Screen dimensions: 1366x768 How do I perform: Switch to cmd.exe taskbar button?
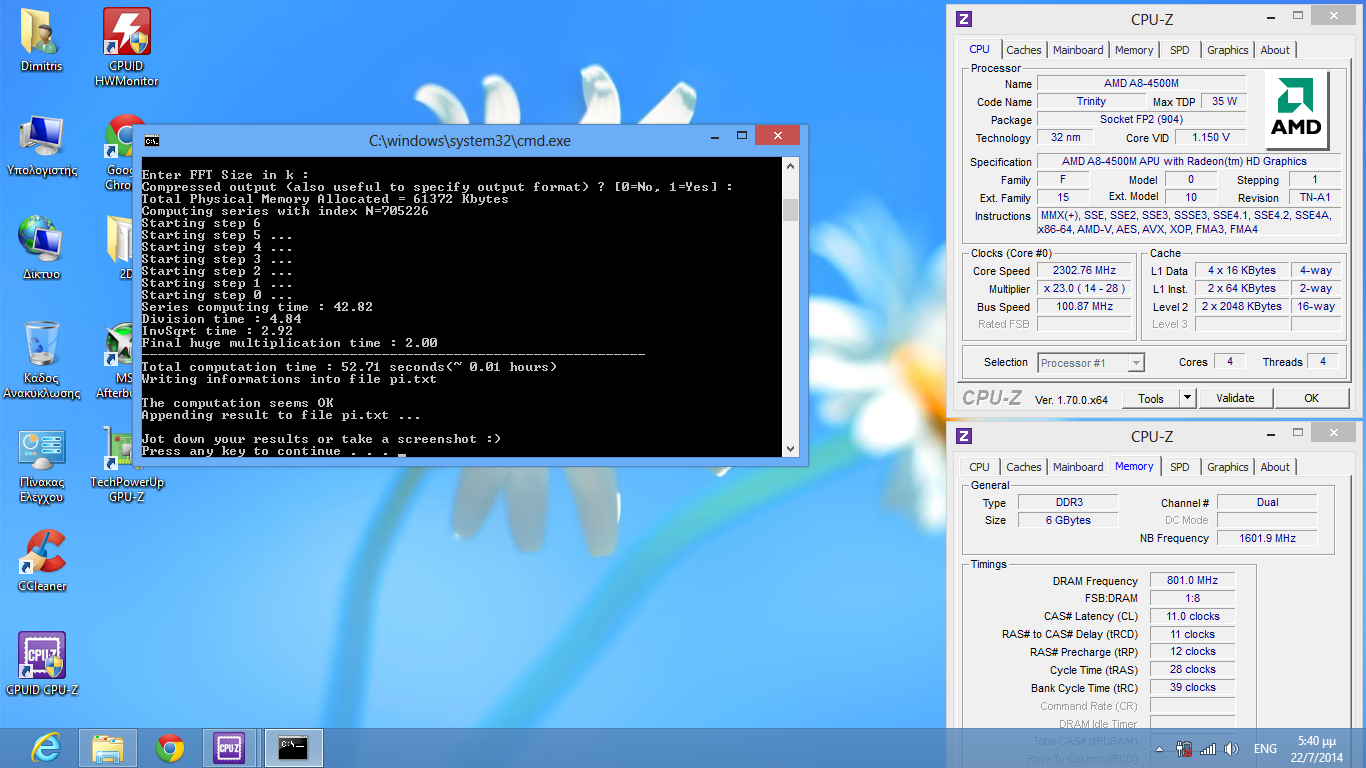(x=293, y=747)
